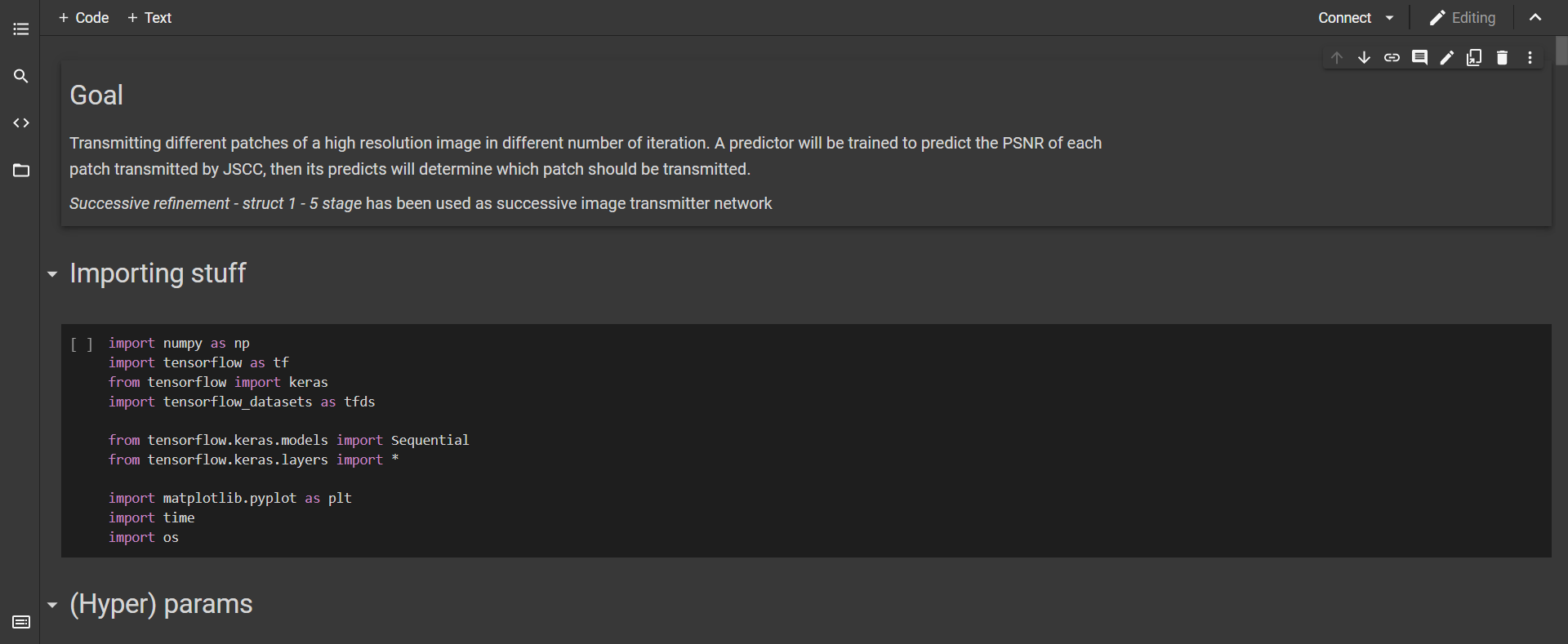The height and width of the screenshot is (644, 1568).
Task: Collapse the (Hyper) params section
Action: pos(52,605)
